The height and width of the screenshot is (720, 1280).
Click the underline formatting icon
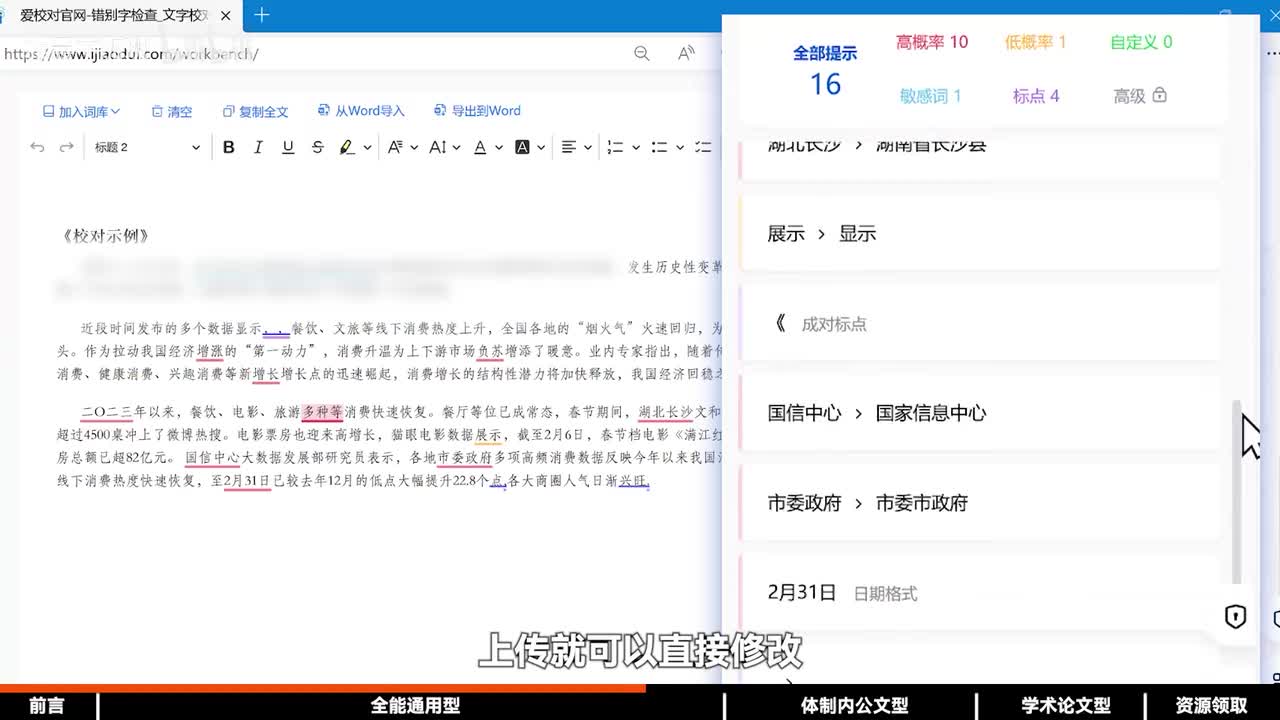(288, 147)
